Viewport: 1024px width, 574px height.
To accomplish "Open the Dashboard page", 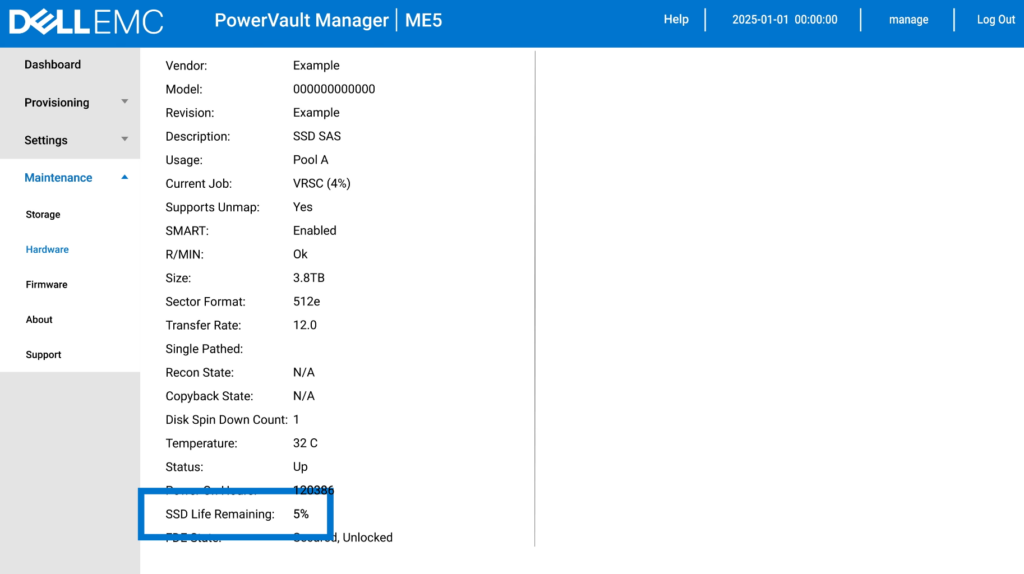I will [x=53, y=65].
